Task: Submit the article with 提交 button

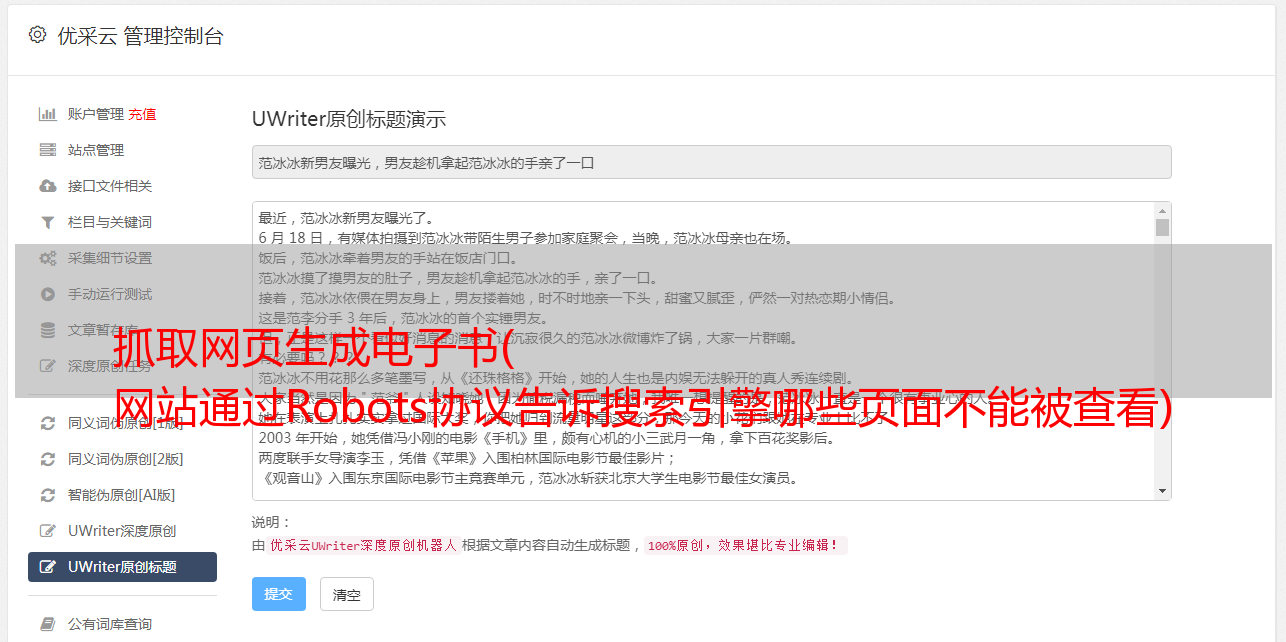Action: [279, 594]
